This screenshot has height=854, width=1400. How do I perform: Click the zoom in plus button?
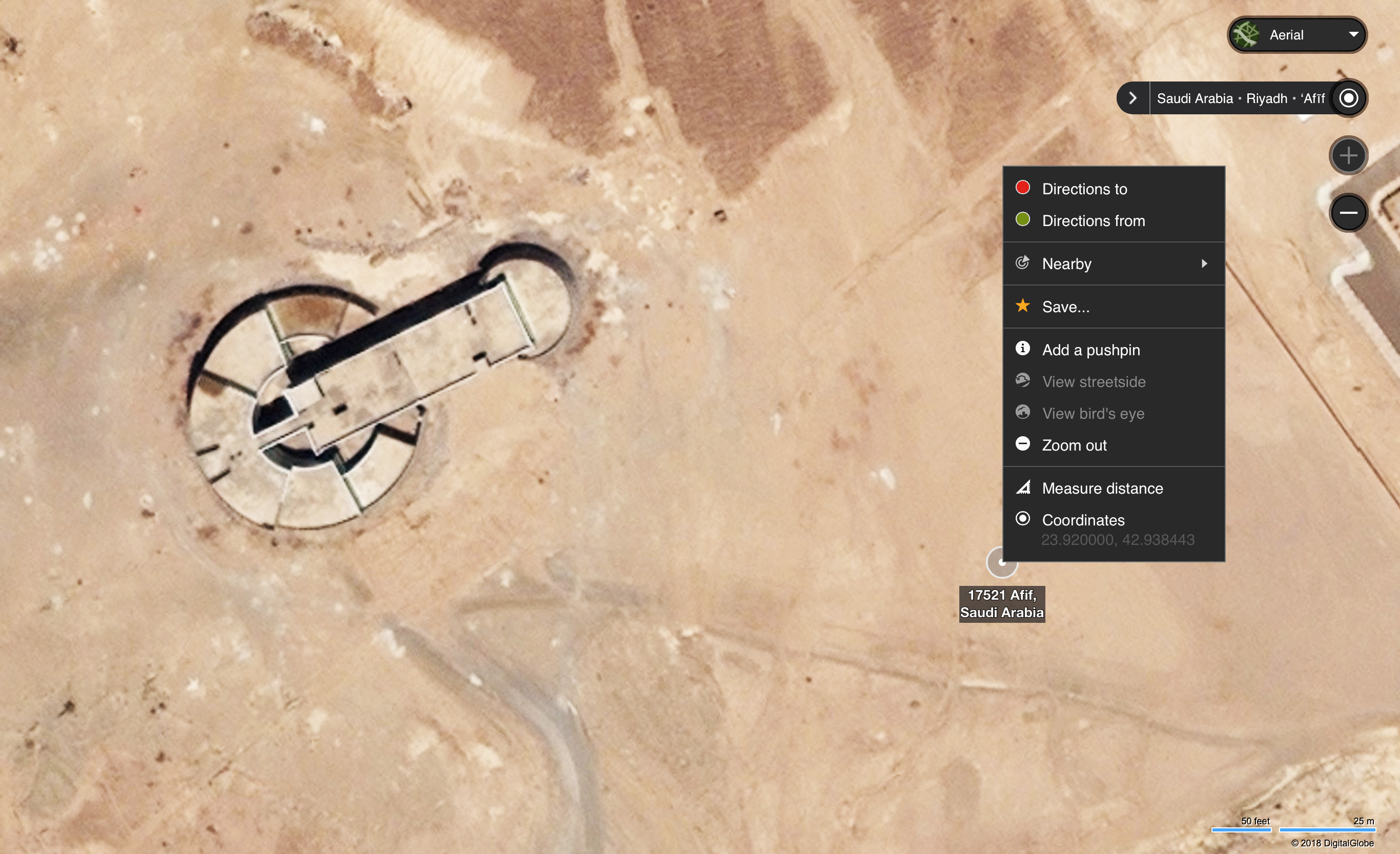click(x=1348, y=155)
